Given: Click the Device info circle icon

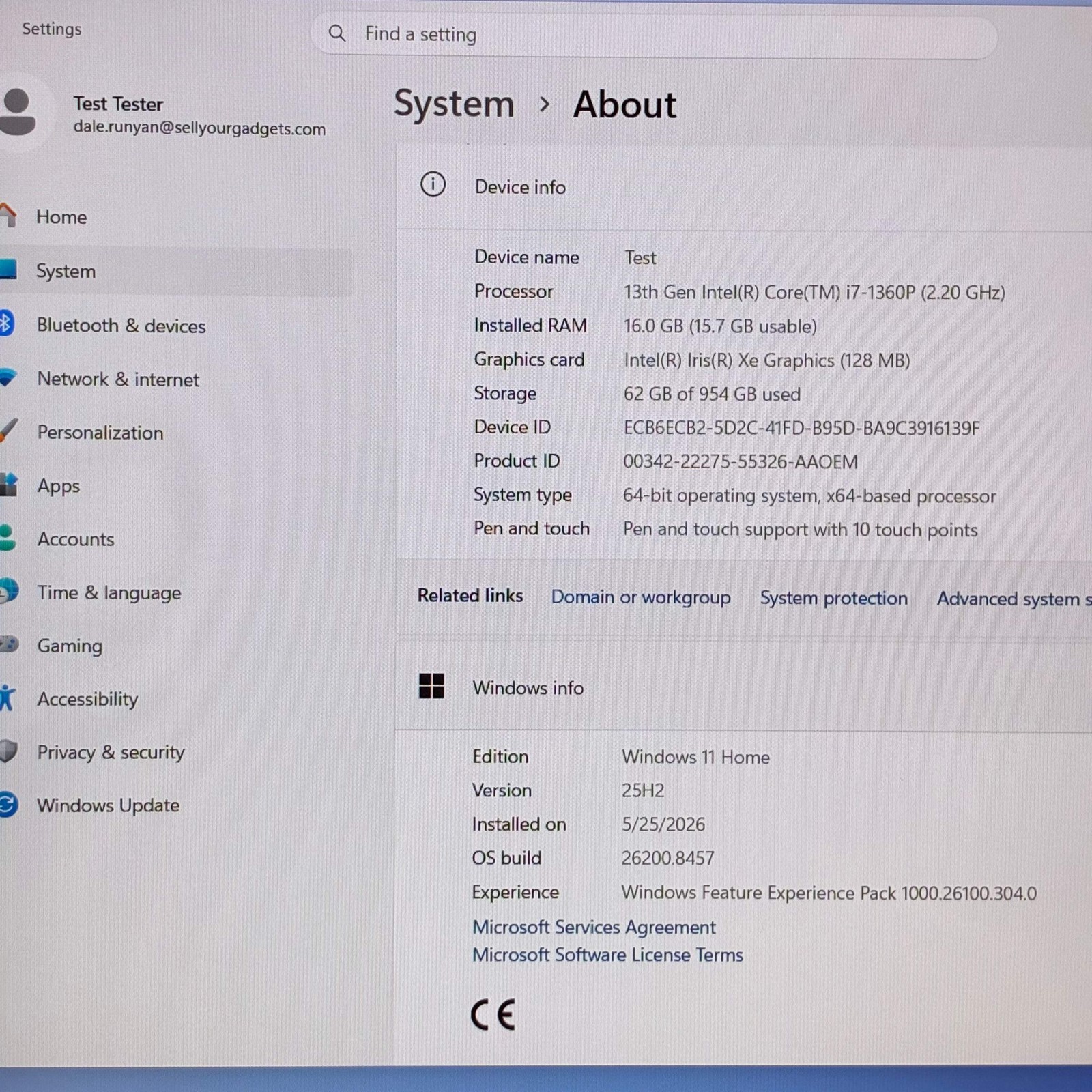Looking at the screenshot, I should [x=433, y=184].
